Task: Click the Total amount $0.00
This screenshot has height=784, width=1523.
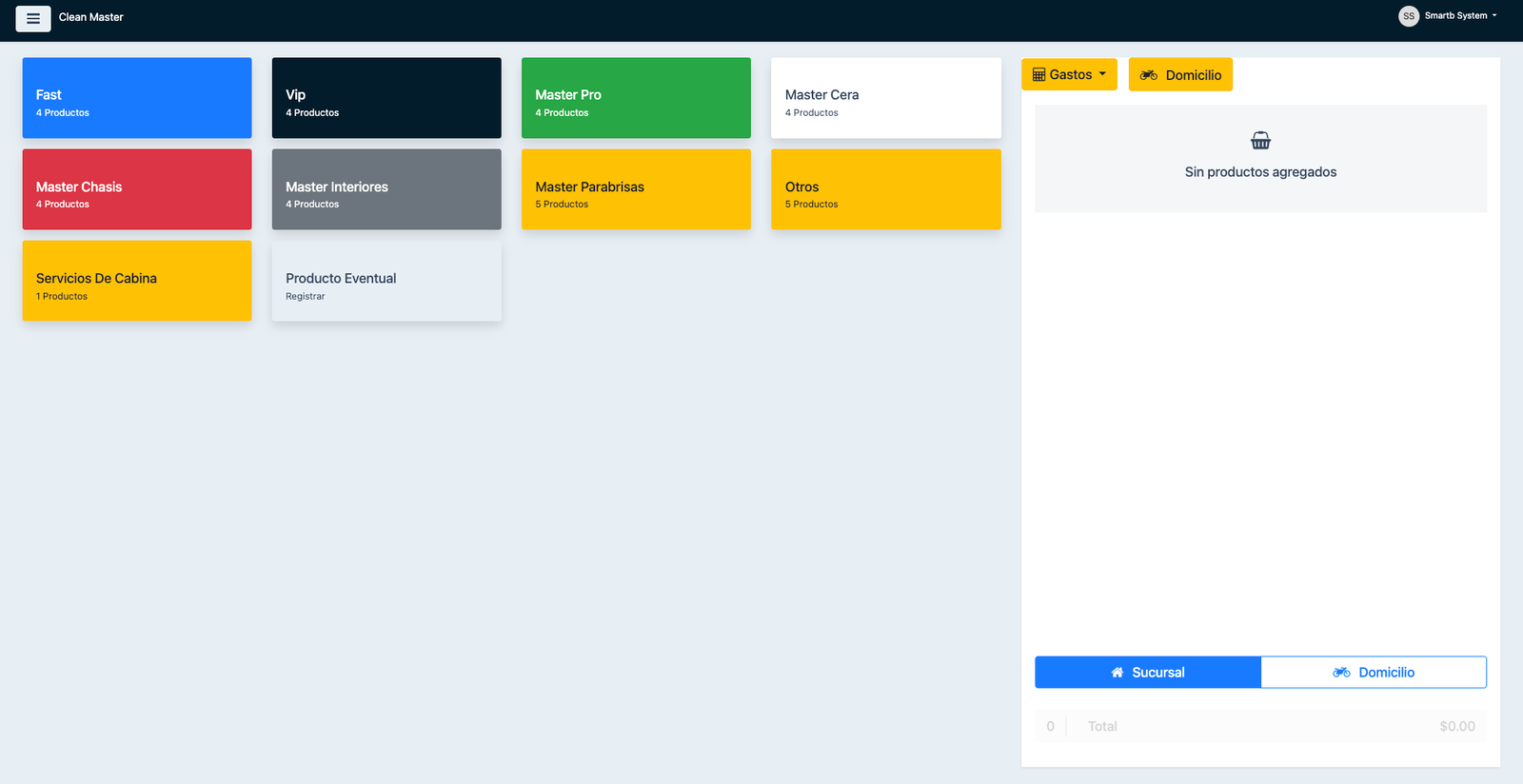Action: point(1456,726)
